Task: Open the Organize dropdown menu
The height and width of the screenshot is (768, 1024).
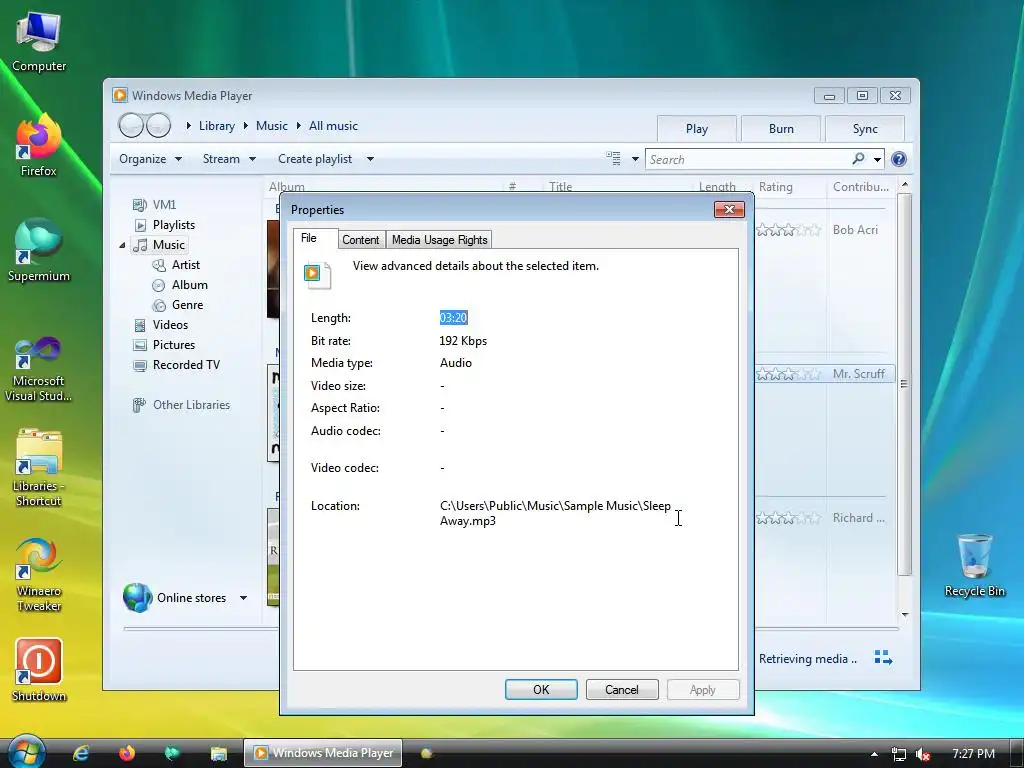Action: (x=150, y=159)
